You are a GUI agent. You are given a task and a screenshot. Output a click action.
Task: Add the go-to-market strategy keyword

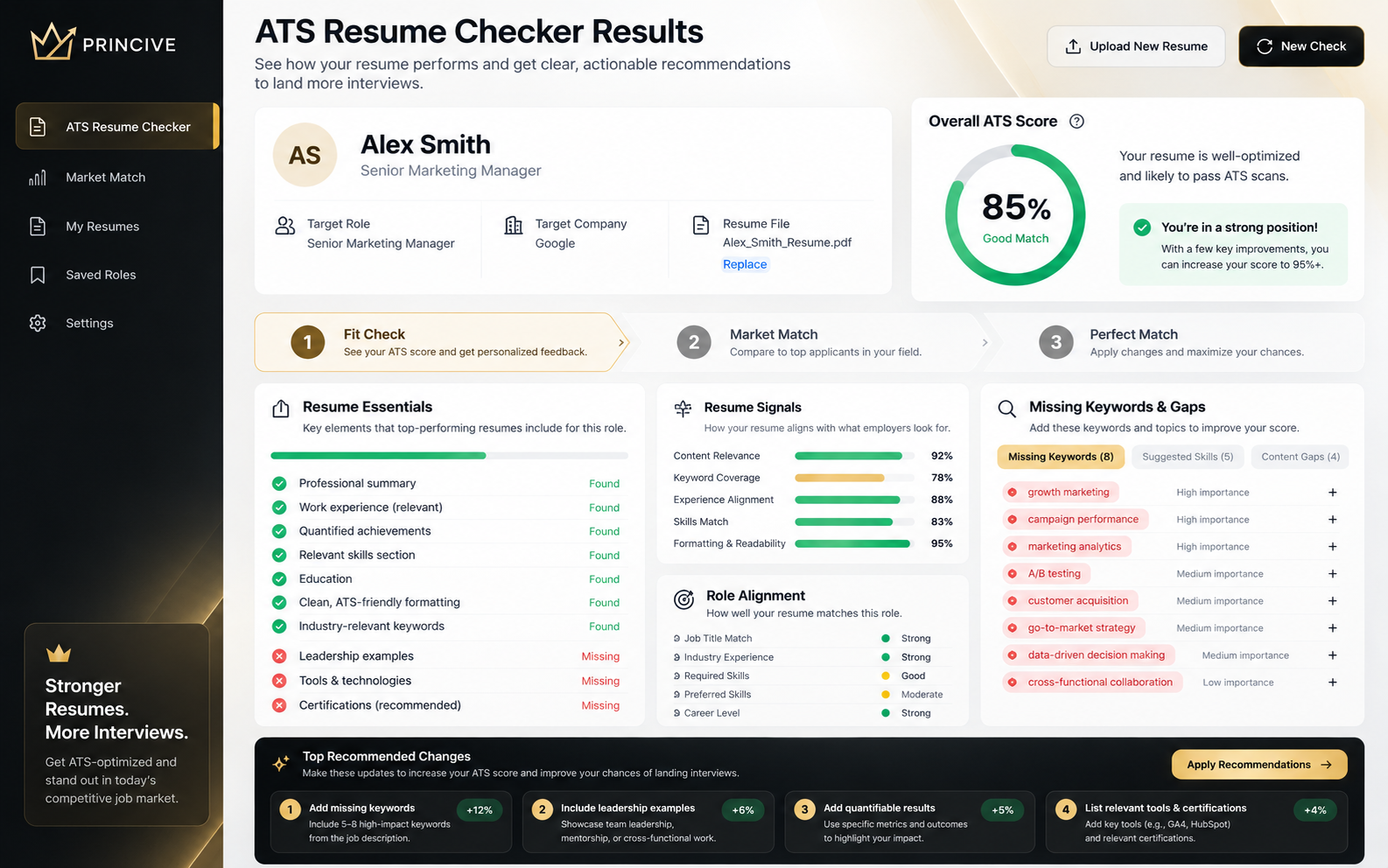tap(1333, 628)
